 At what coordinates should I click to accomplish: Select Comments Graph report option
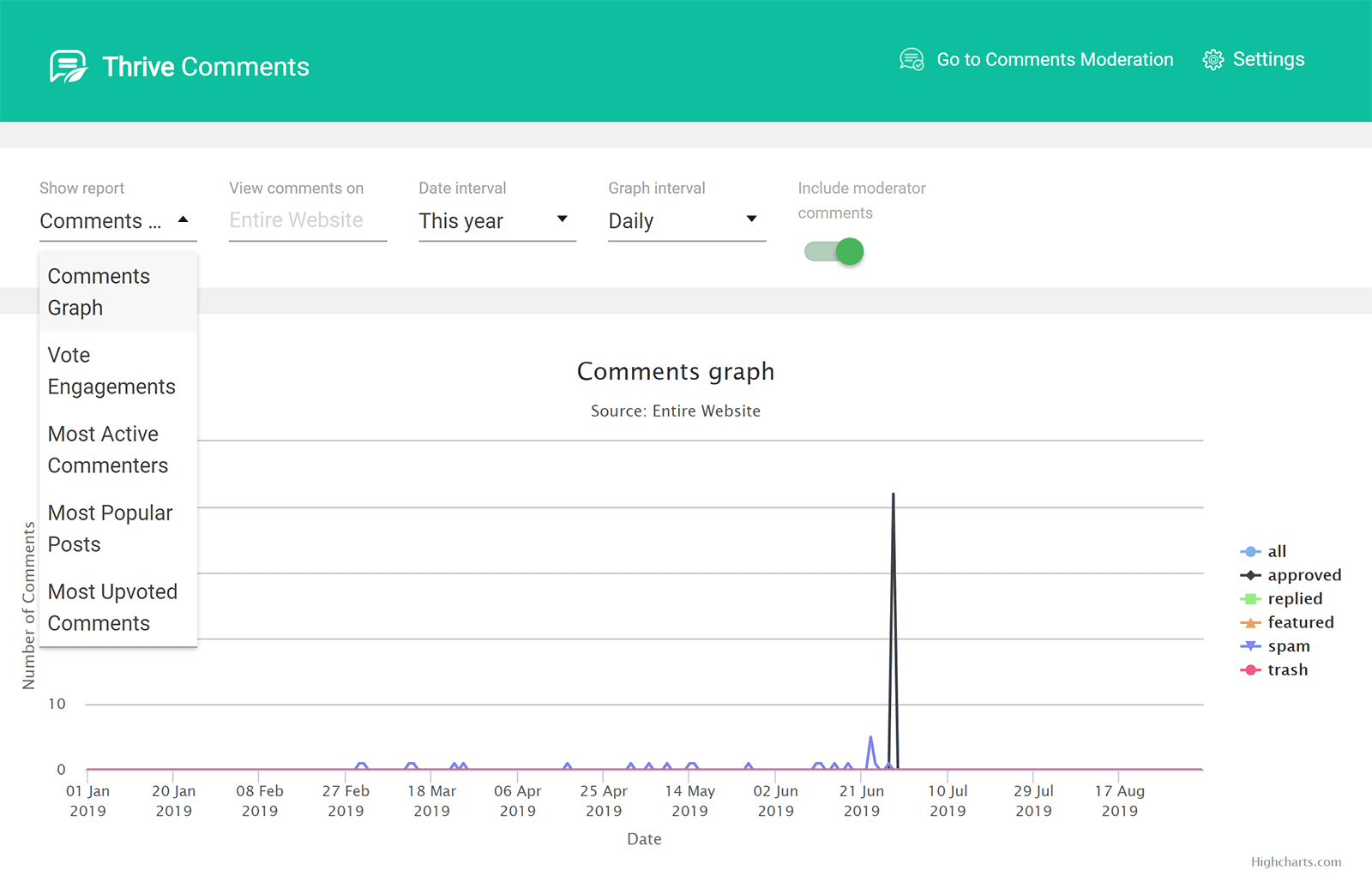point(118,291)
